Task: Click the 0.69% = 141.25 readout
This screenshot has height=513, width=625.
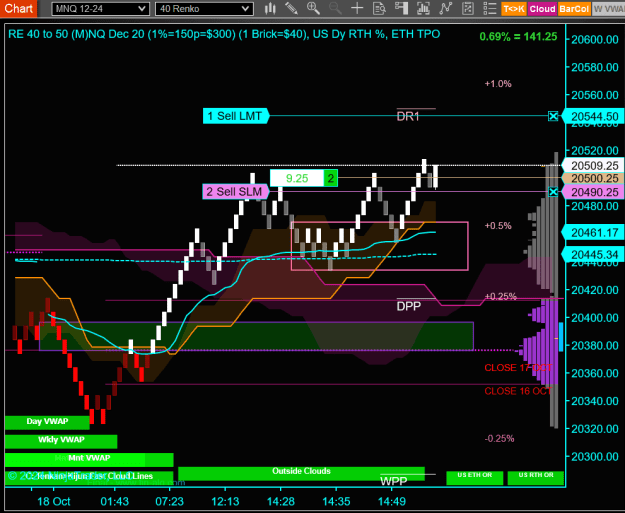Action: (518, 37)
